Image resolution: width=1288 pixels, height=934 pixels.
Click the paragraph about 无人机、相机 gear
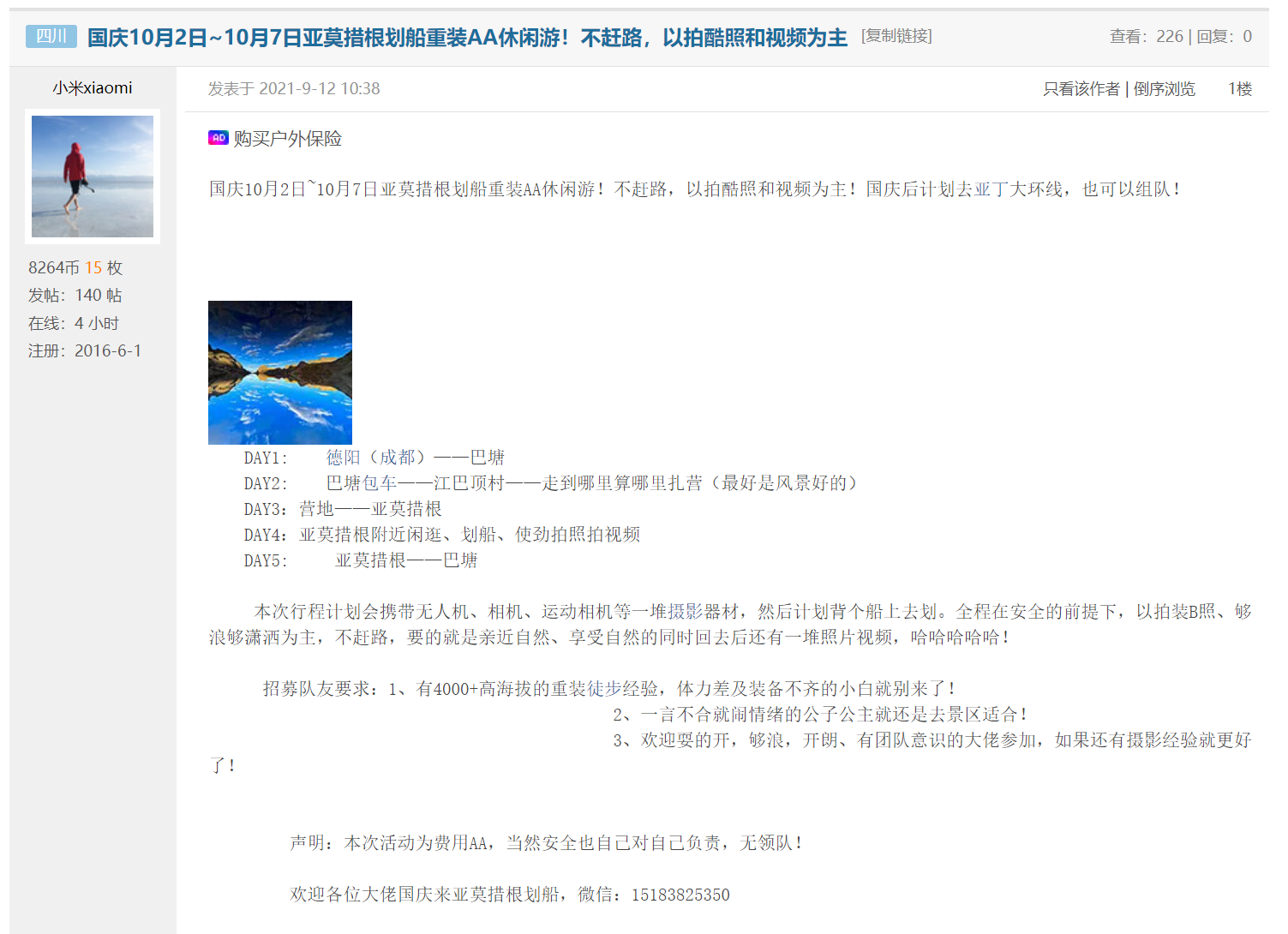pos(730,625)
